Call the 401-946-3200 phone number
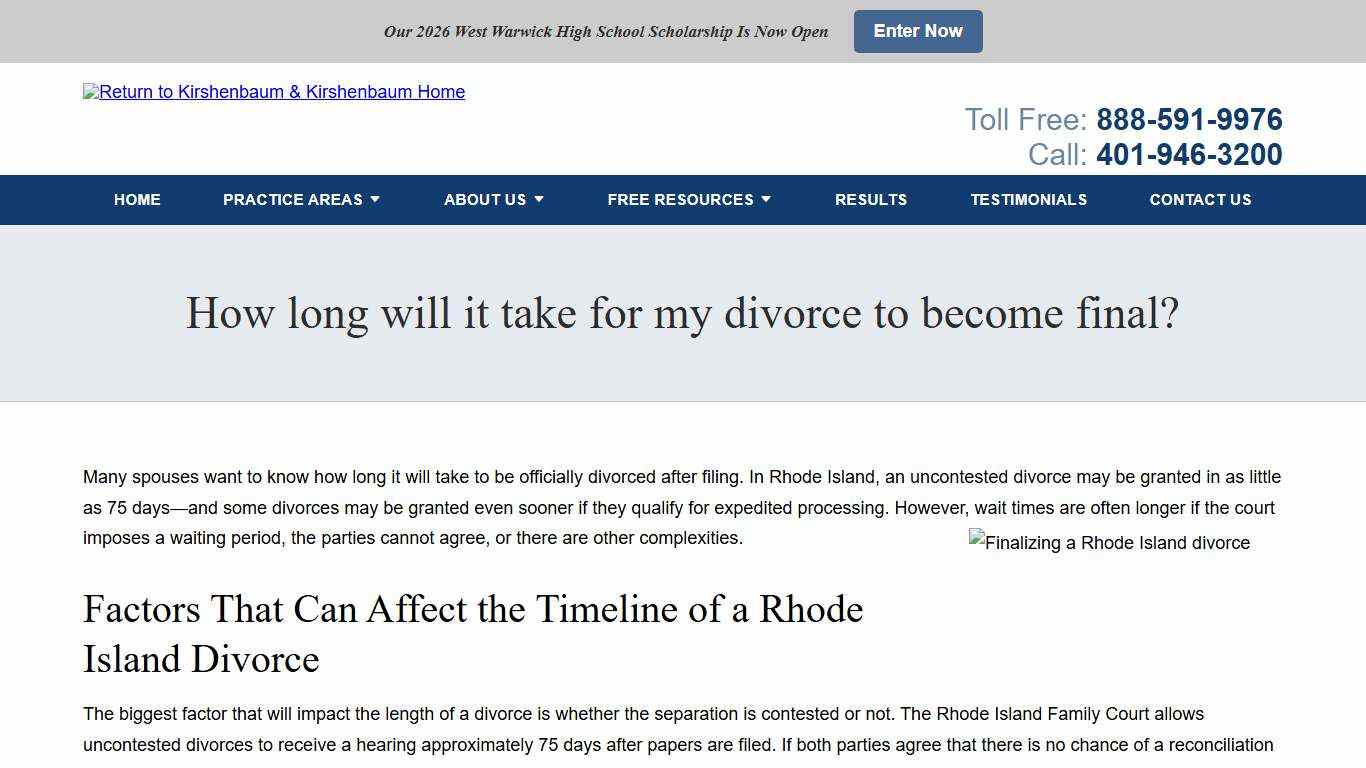Screen dimensions: 1366x768 (x=1189, y=154)
